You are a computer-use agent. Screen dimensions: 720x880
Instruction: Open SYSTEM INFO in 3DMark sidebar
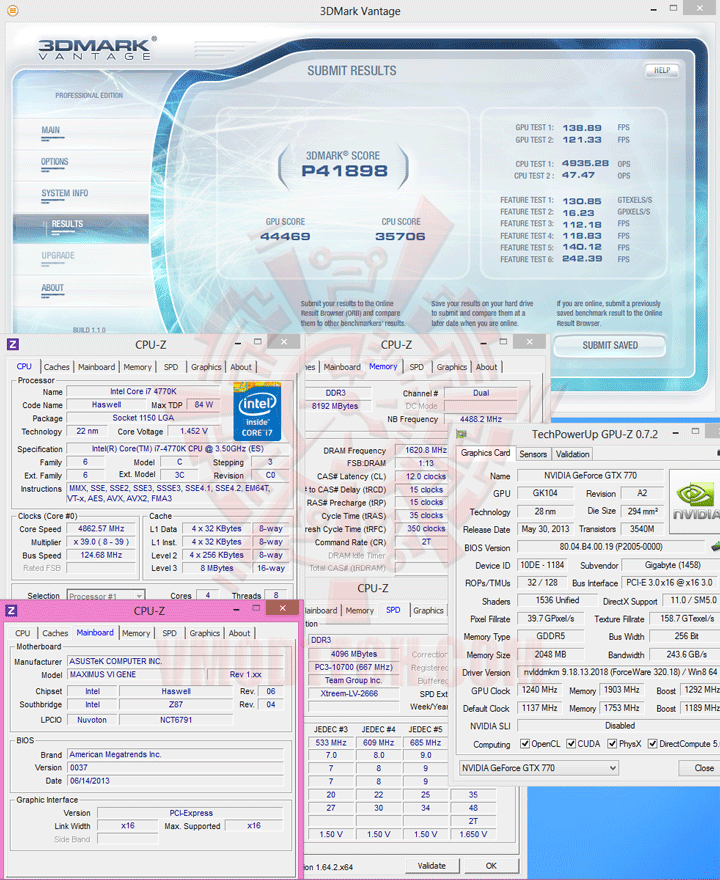tap(65, 193)
